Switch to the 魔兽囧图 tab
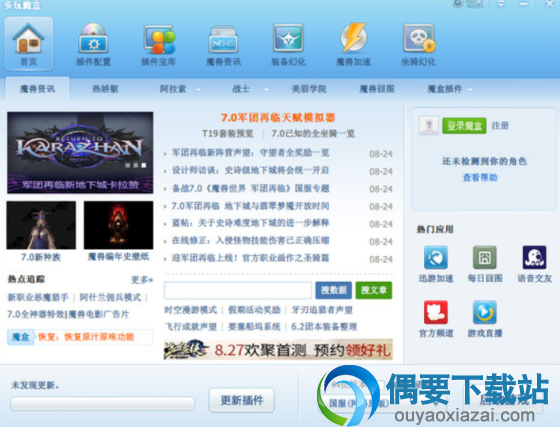The image size is (560, 427). (377, 89)
